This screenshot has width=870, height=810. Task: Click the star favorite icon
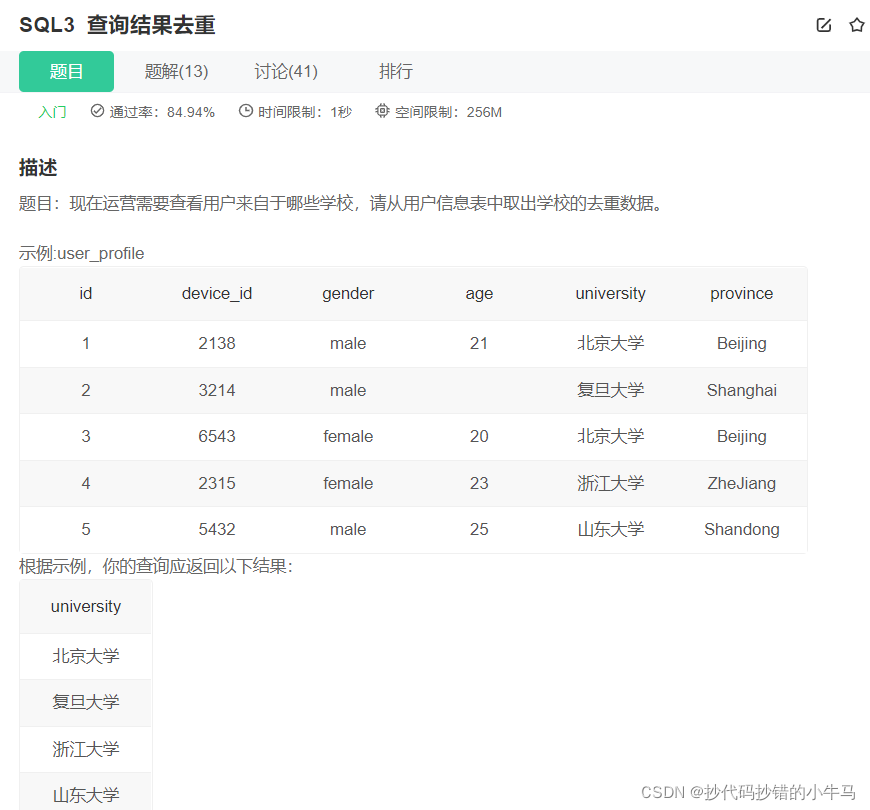tap(857, 25)
